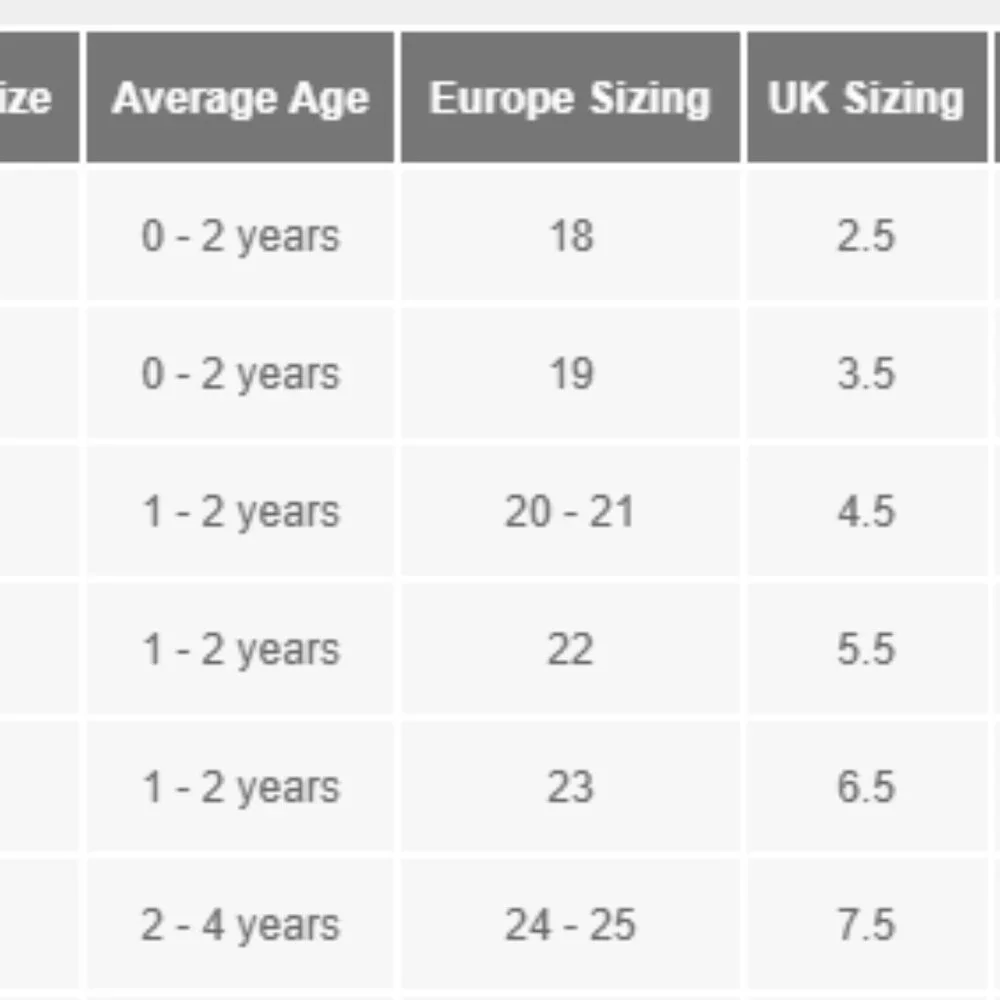Image resolution: width=1000 pixels, height=1000 pixels.
Task: Click the Average Age column header
Action: [x=241, y=98]
